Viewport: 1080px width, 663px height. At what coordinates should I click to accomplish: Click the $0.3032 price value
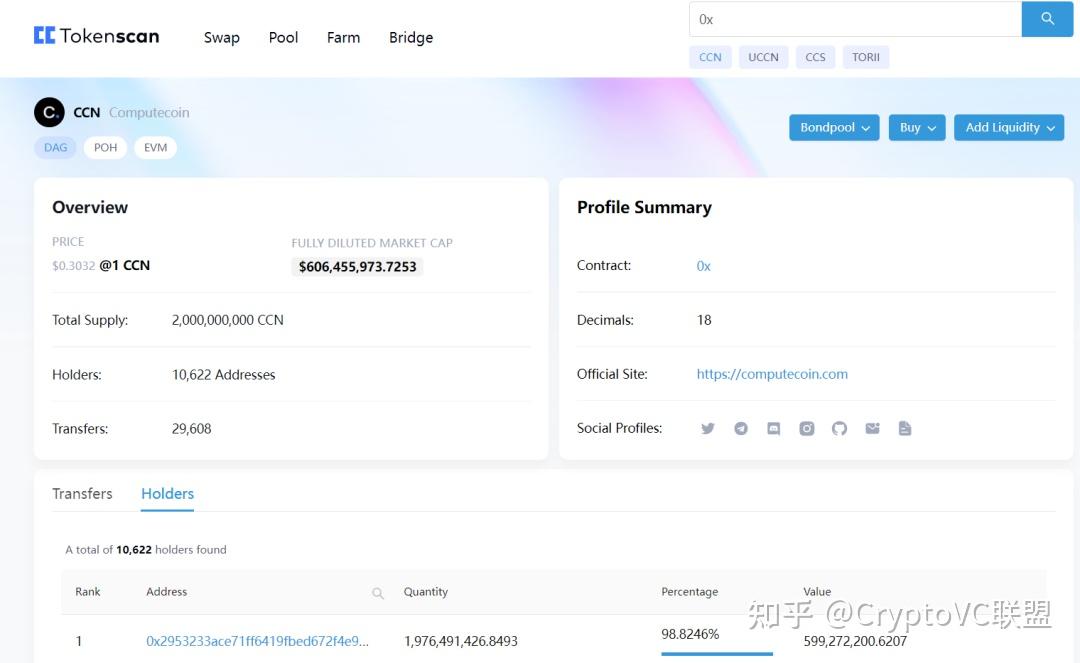point(74,266)
